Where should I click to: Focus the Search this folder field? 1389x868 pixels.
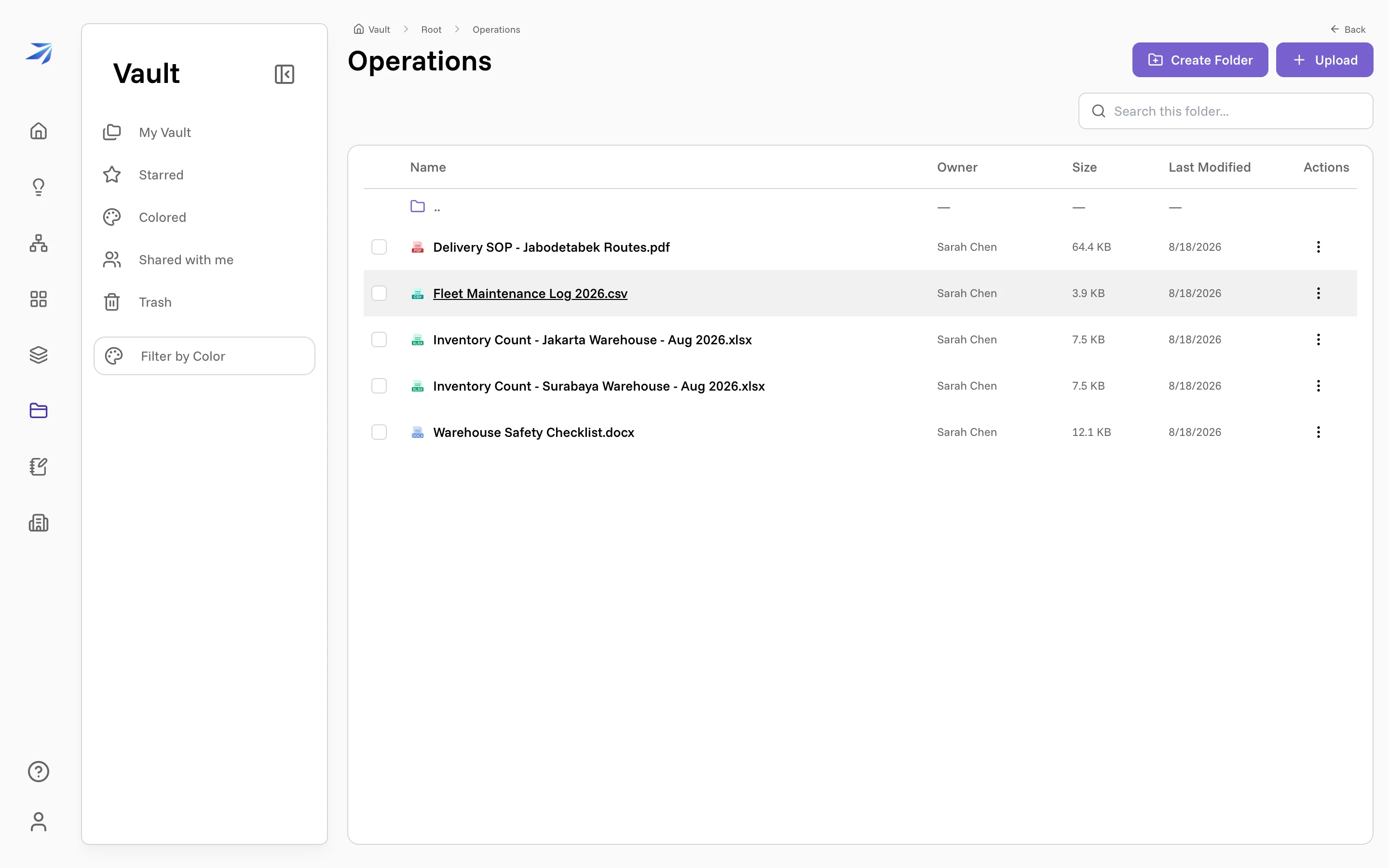click(x=1226, y=111)
